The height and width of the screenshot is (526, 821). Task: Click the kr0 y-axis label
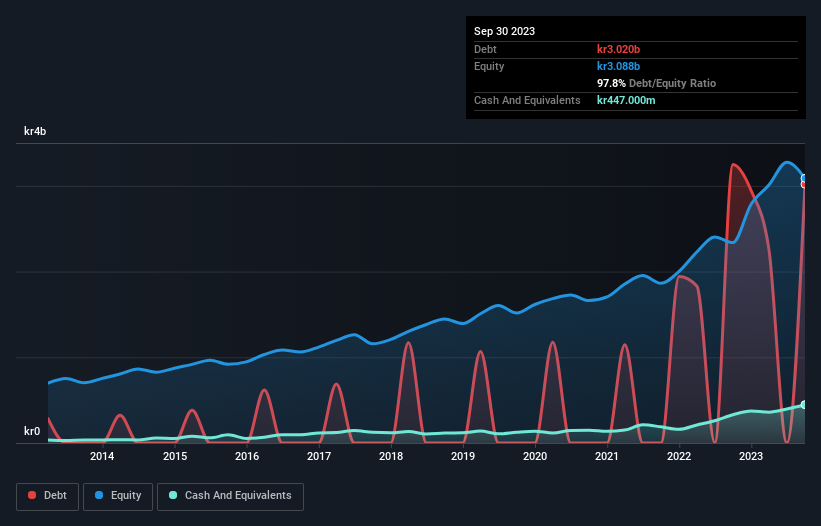32,431
